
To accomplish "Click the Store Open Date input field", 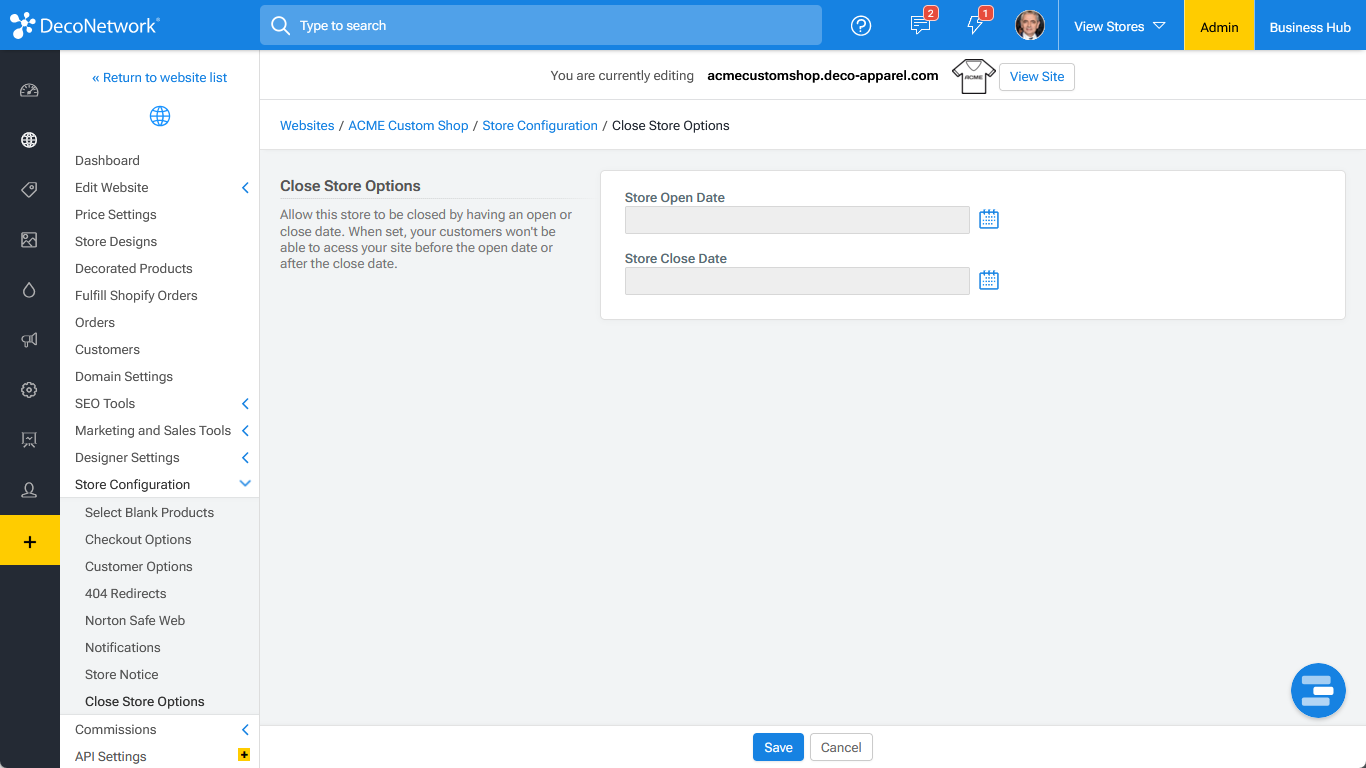I will coord(796,220).
